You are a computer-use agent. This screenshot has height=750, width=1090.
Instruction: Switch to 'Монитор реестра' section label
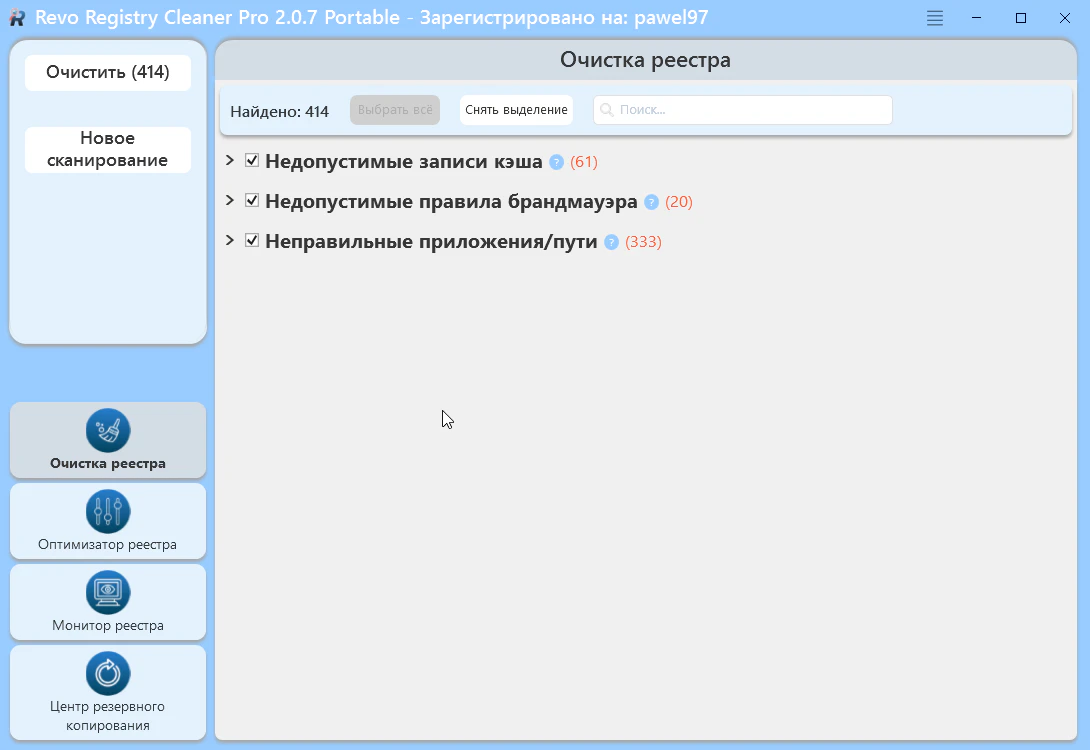point(108,626)
